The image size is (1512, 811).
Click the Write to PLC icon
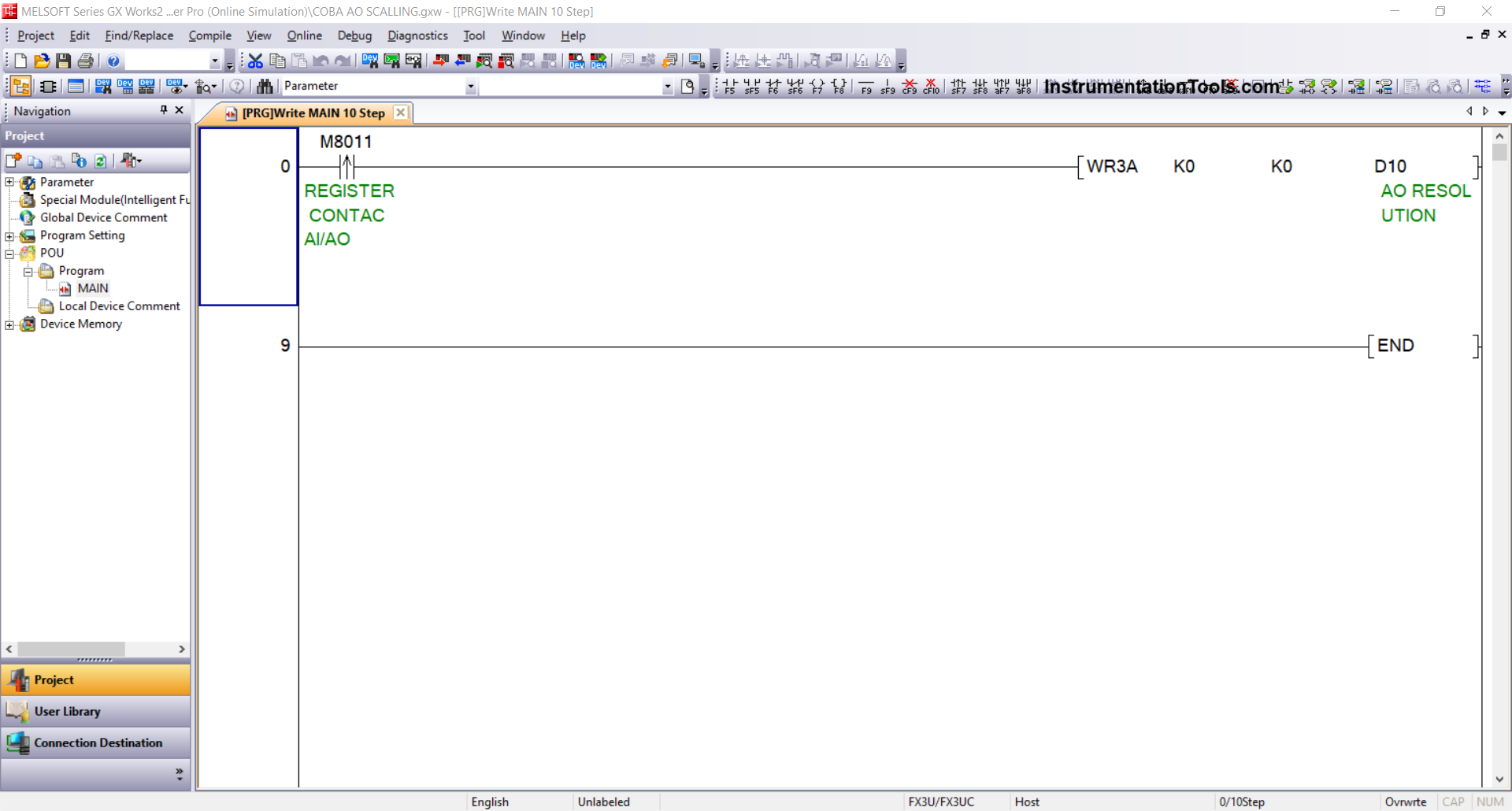point(441,61)
